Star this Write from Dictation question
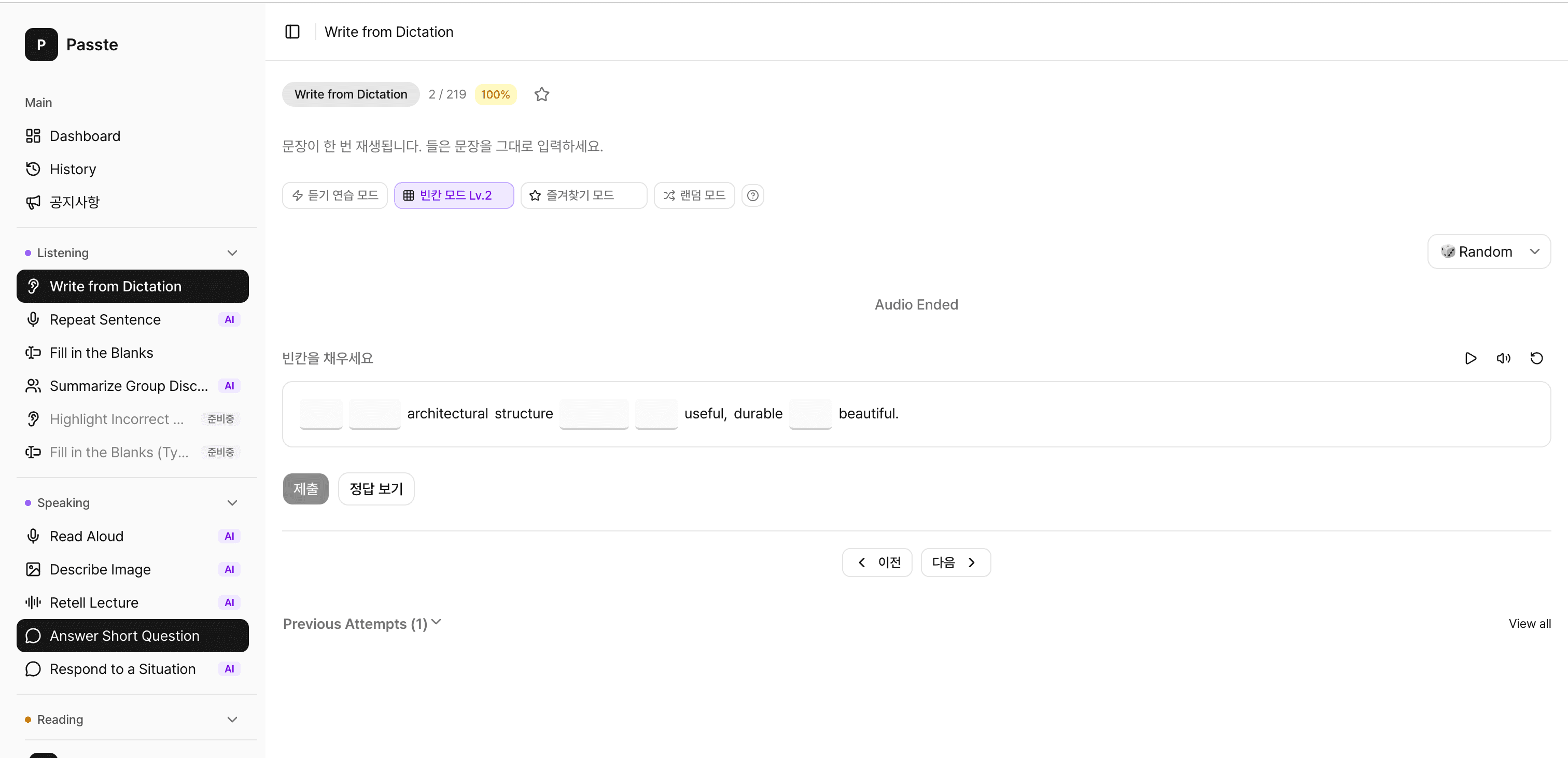Image resolution: width=1568 pixels, height=758 pixels. 542,94
